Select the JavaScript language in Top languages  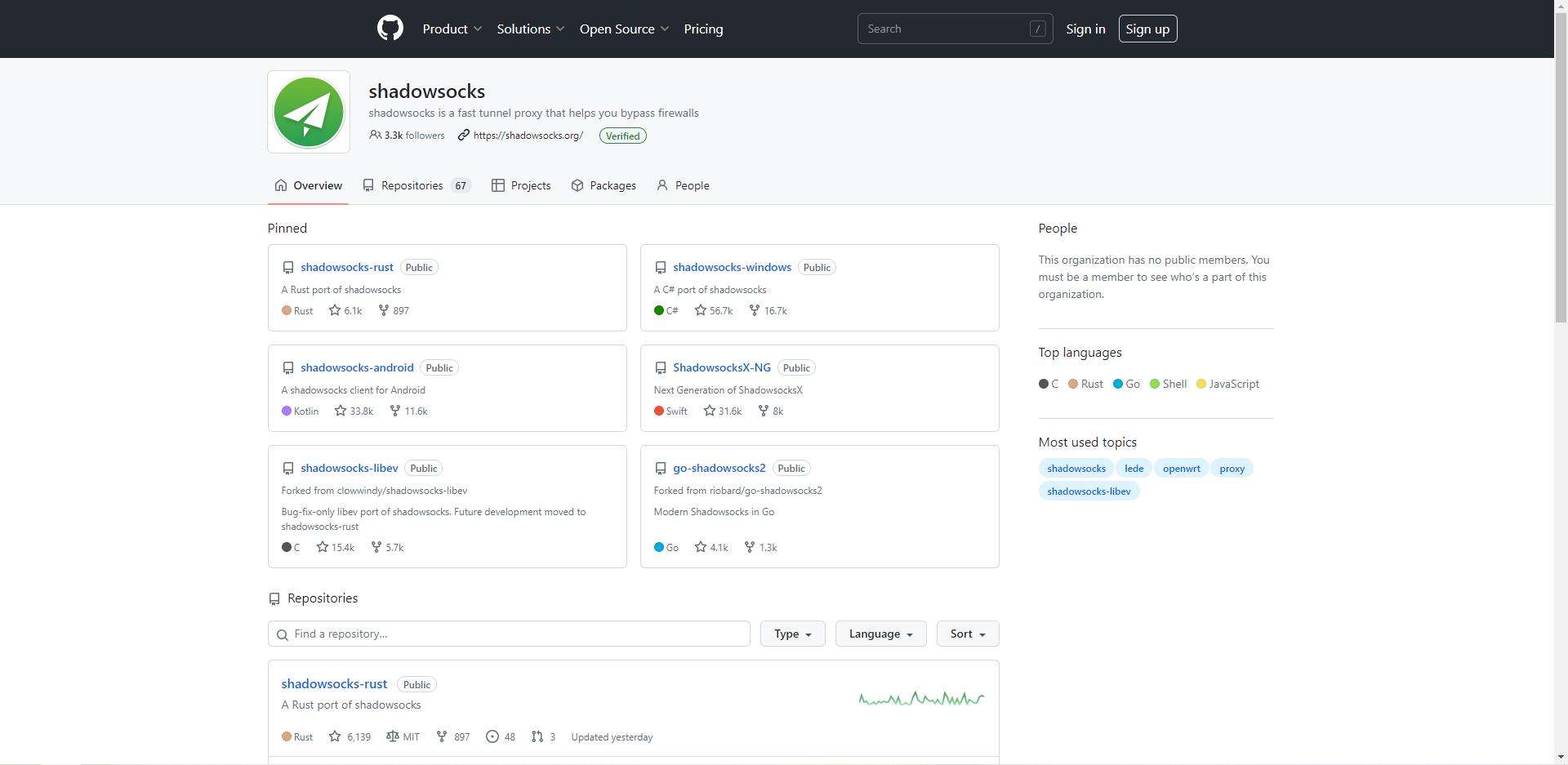(1227, 384)
